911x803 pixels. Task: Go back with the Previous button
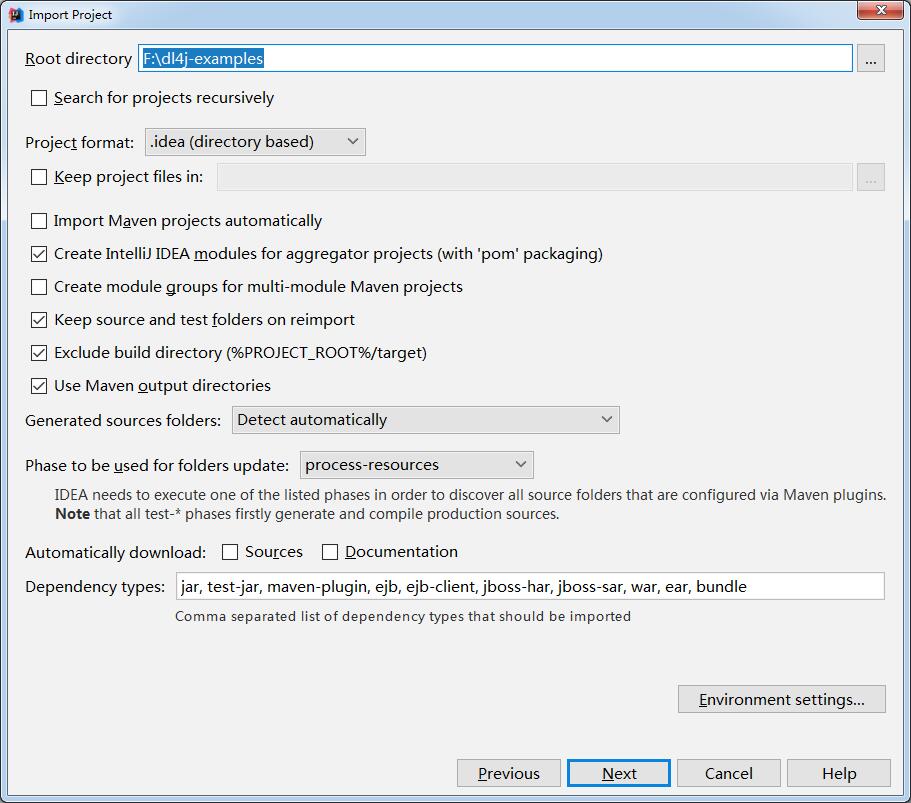[x=508, y=773]
